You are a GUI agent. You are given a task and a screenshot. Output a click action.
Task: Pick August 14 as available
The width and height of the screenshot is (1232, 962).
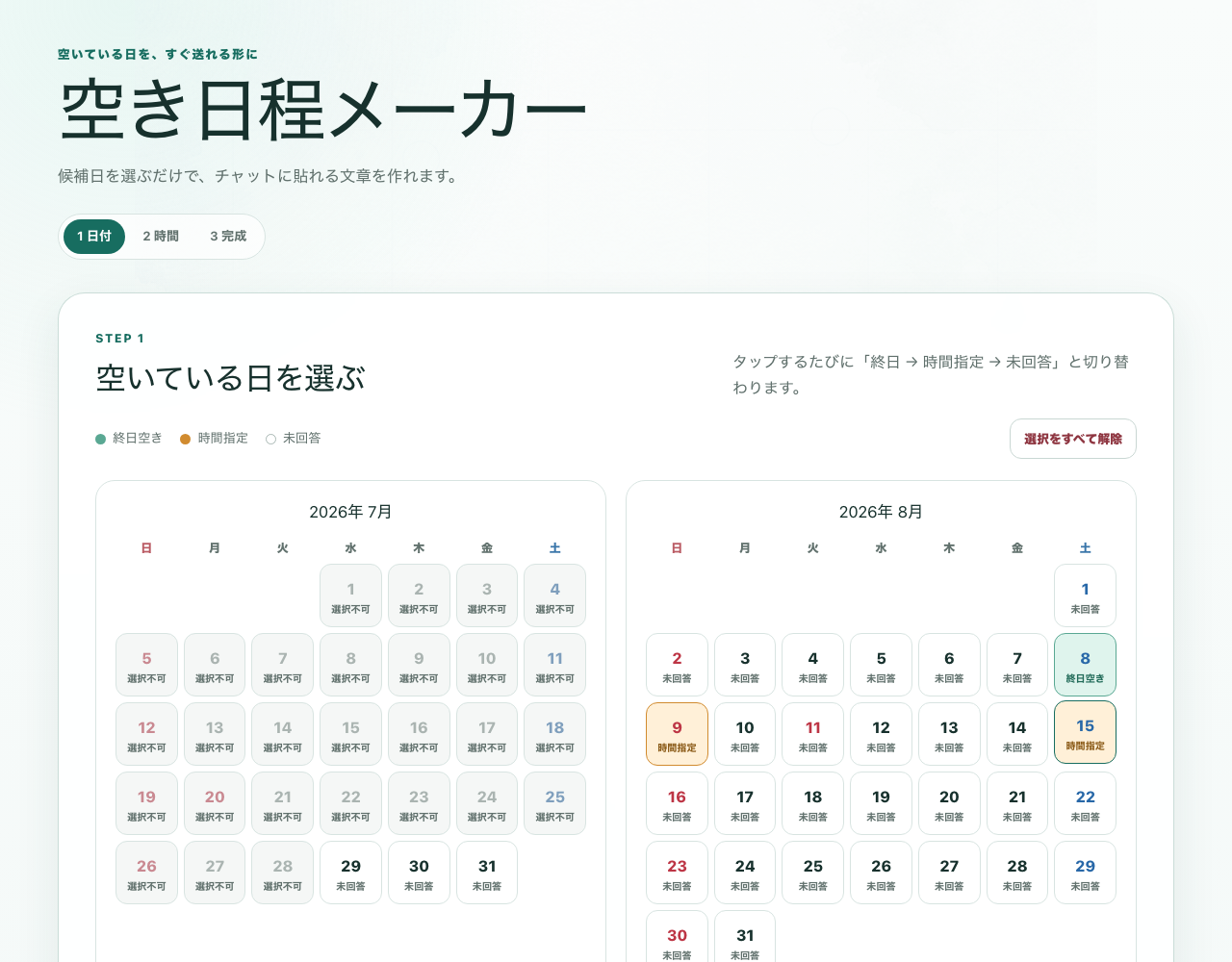[x=1017, y=734]
